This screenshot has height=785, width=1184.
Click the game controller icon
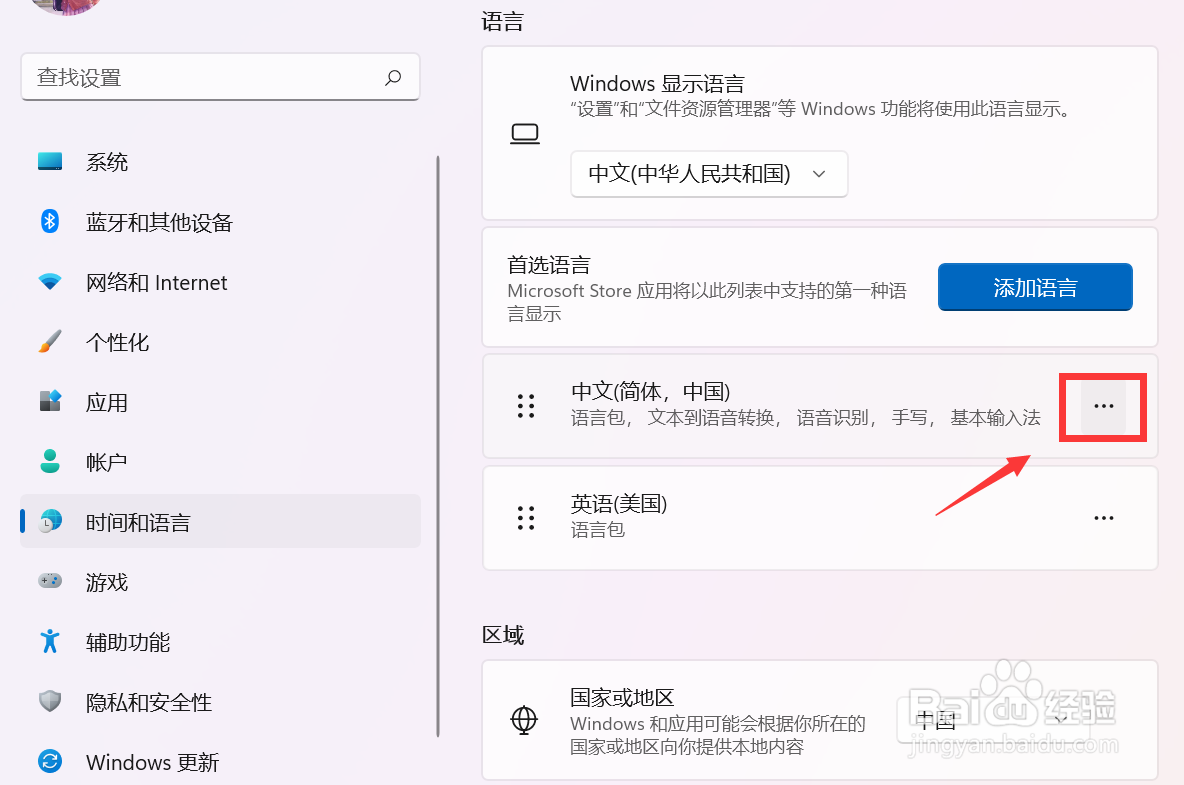tap(50, 580)
